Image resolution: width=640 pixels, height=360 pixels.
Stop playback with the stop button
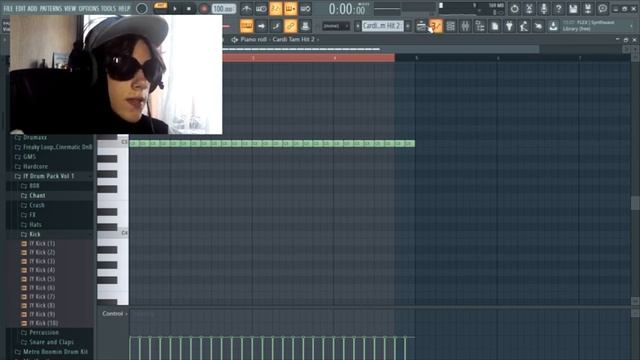click(189, 9)
